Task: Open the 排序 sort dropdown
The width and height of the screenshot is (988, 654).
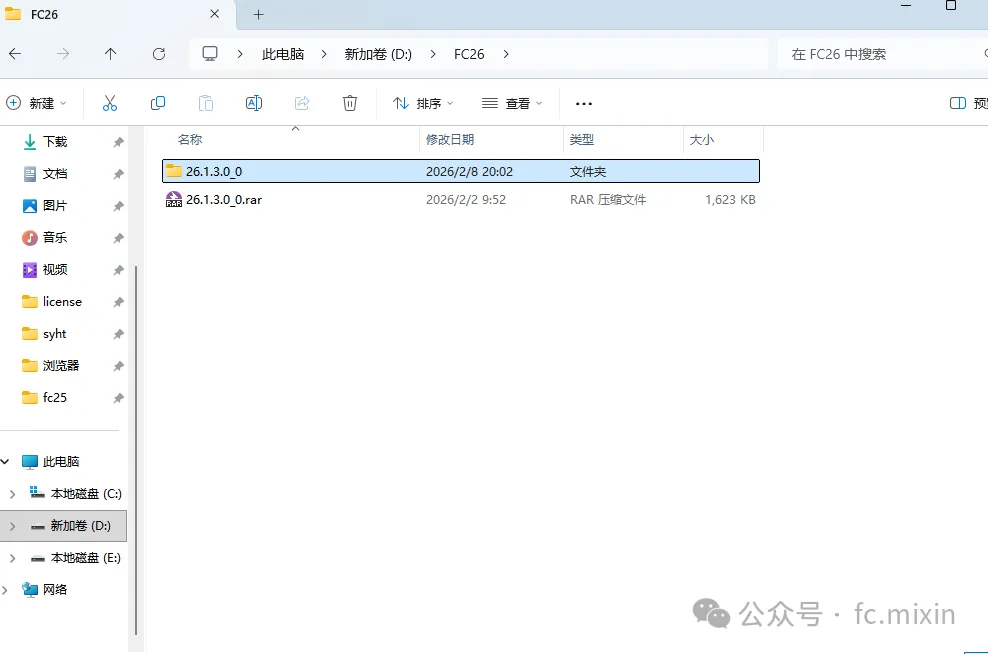Action: pos(422,103)
